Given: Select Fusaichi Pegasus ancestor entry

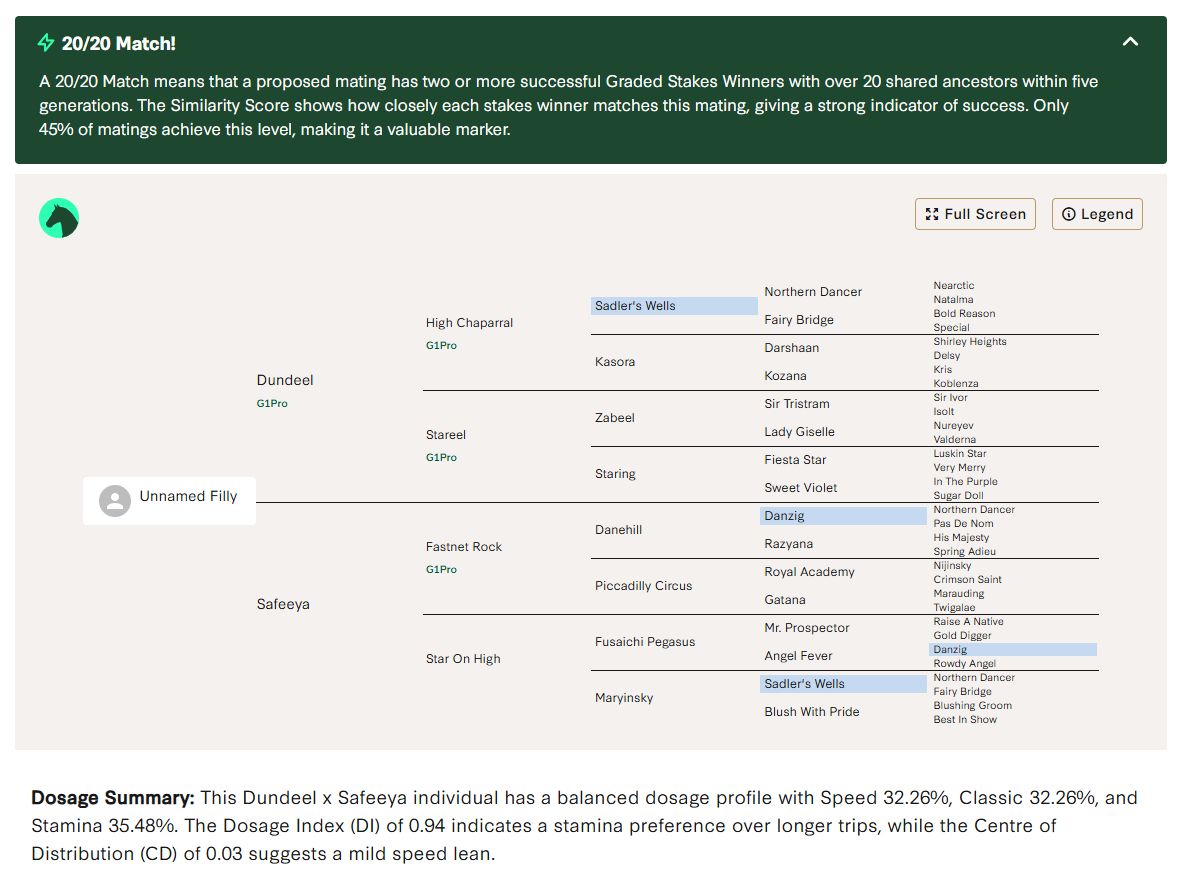Looking at the screenshot, I should [x=644, y=642].
